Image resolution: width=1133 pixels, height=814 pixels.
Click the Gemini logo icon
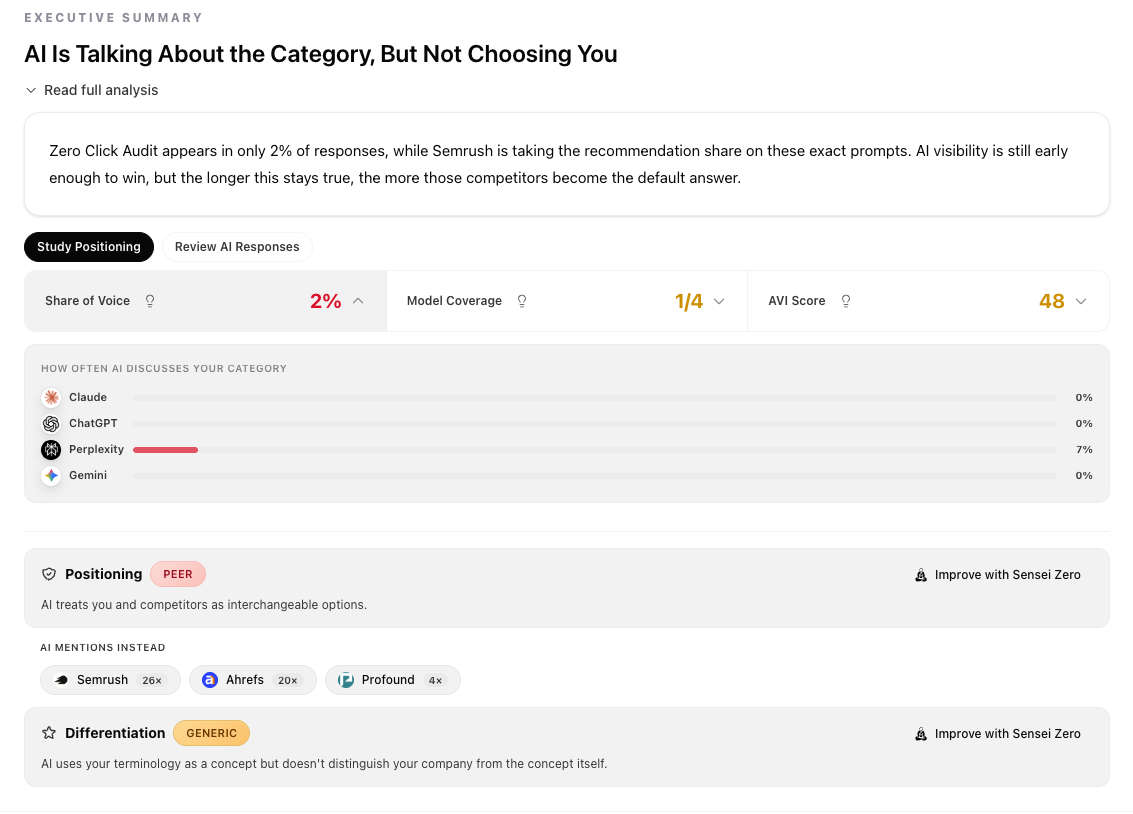51,476
